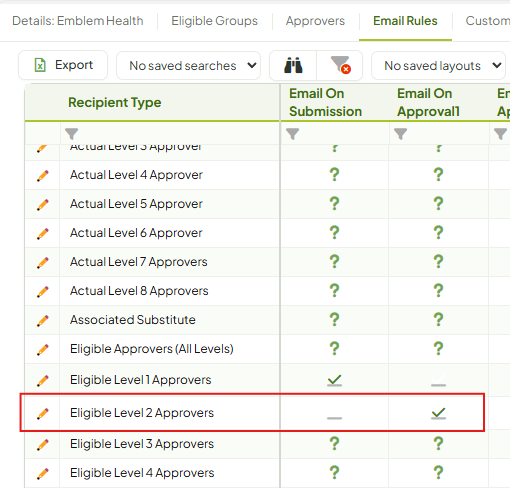Viewport: 510px width, 488px height.
Task: Switch to the Details: Emblem Health tab
Action: (x=78, y=21)
